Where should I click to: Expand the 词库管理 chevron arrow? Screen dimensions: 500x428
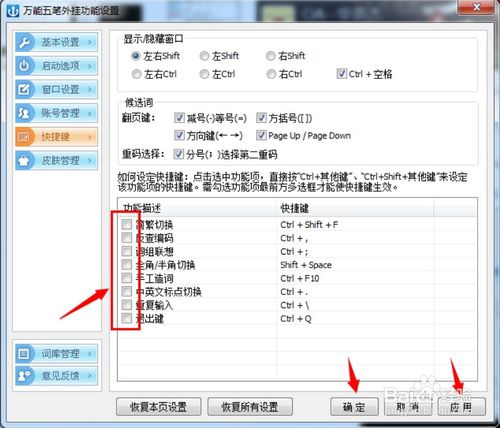tap(89, 353)
